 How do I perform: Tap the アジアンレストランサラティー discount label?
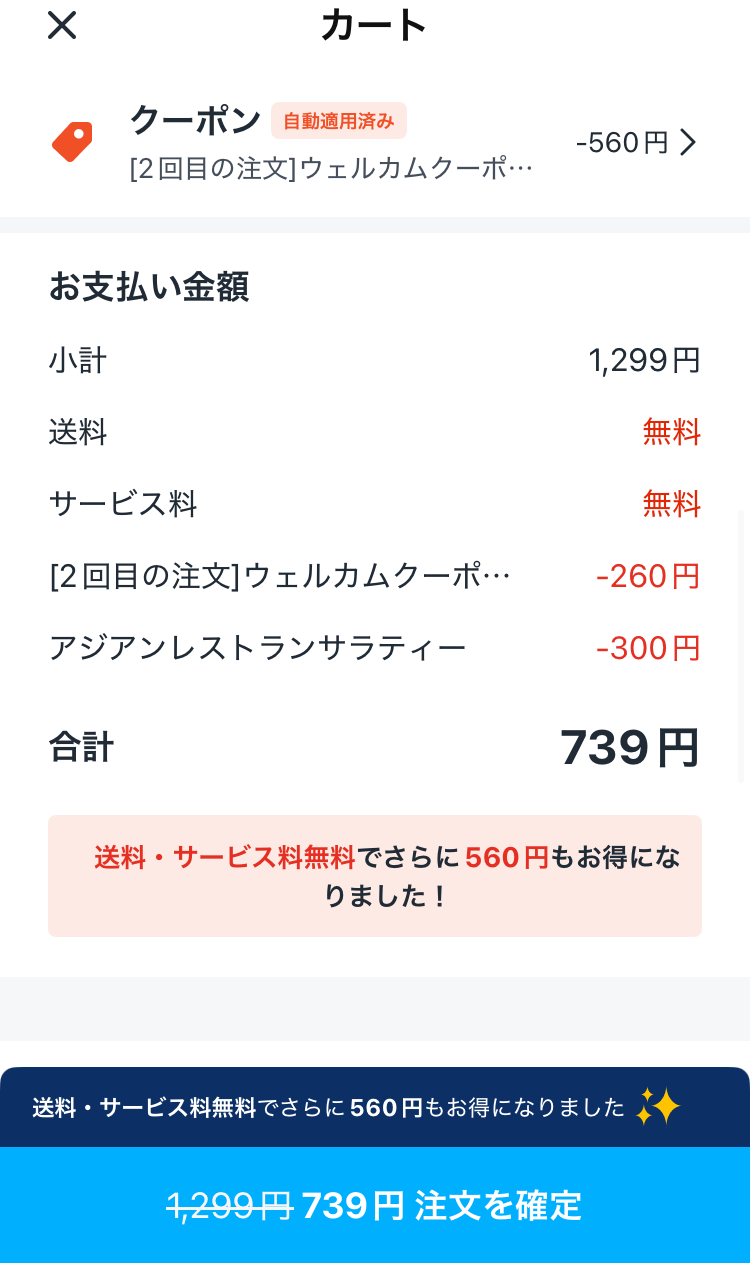tap(257, 649)
